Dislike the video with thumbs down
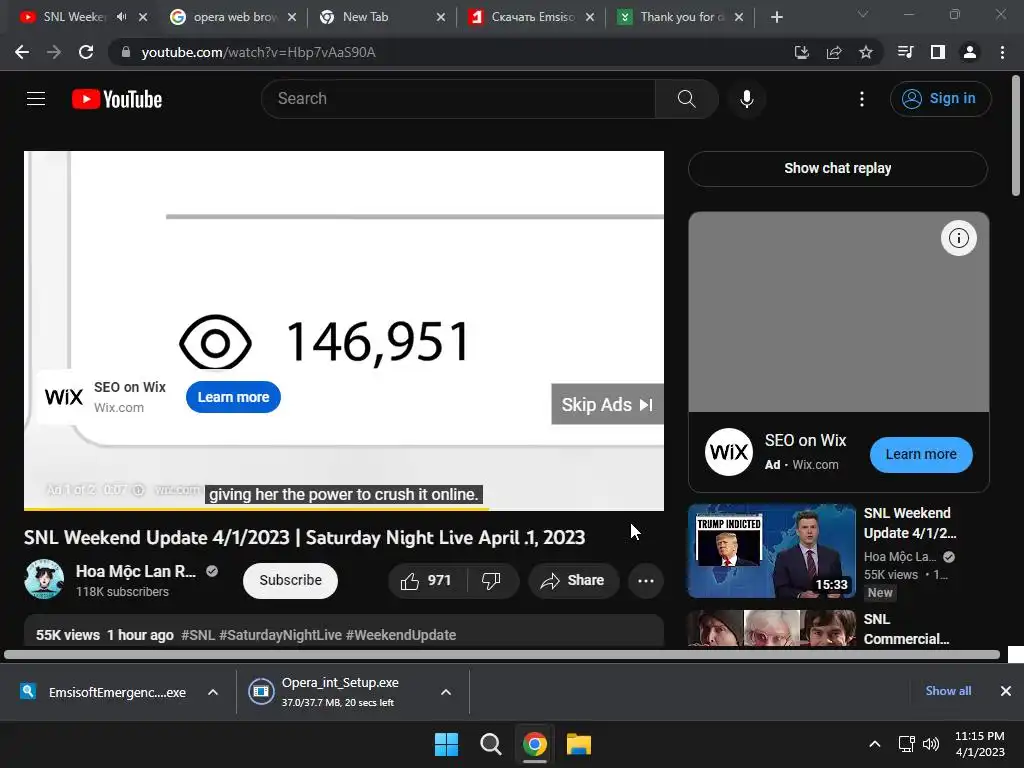Viewport: 1024px width, 768px height. click(491, 581)
